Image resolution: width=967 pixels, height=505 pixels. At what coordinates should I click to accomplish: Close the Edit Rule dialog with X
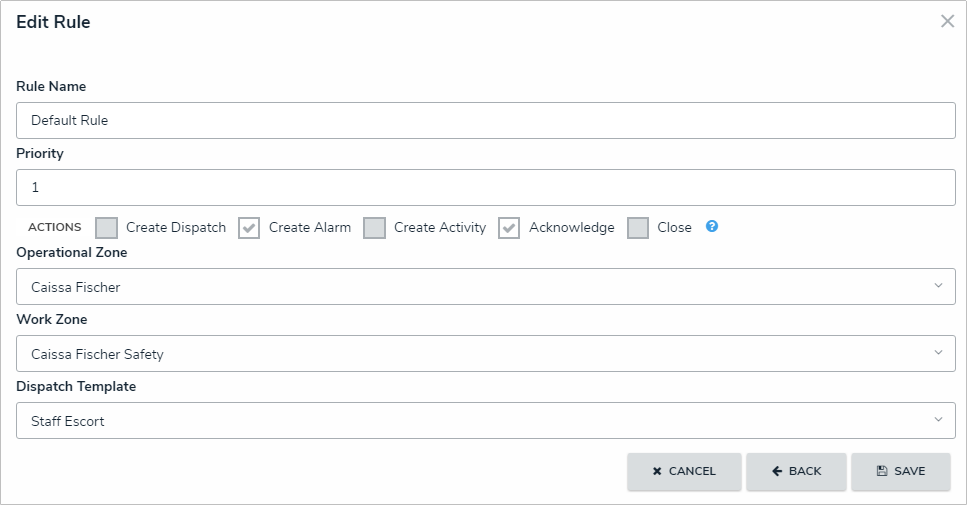click(x=947, y=21)
